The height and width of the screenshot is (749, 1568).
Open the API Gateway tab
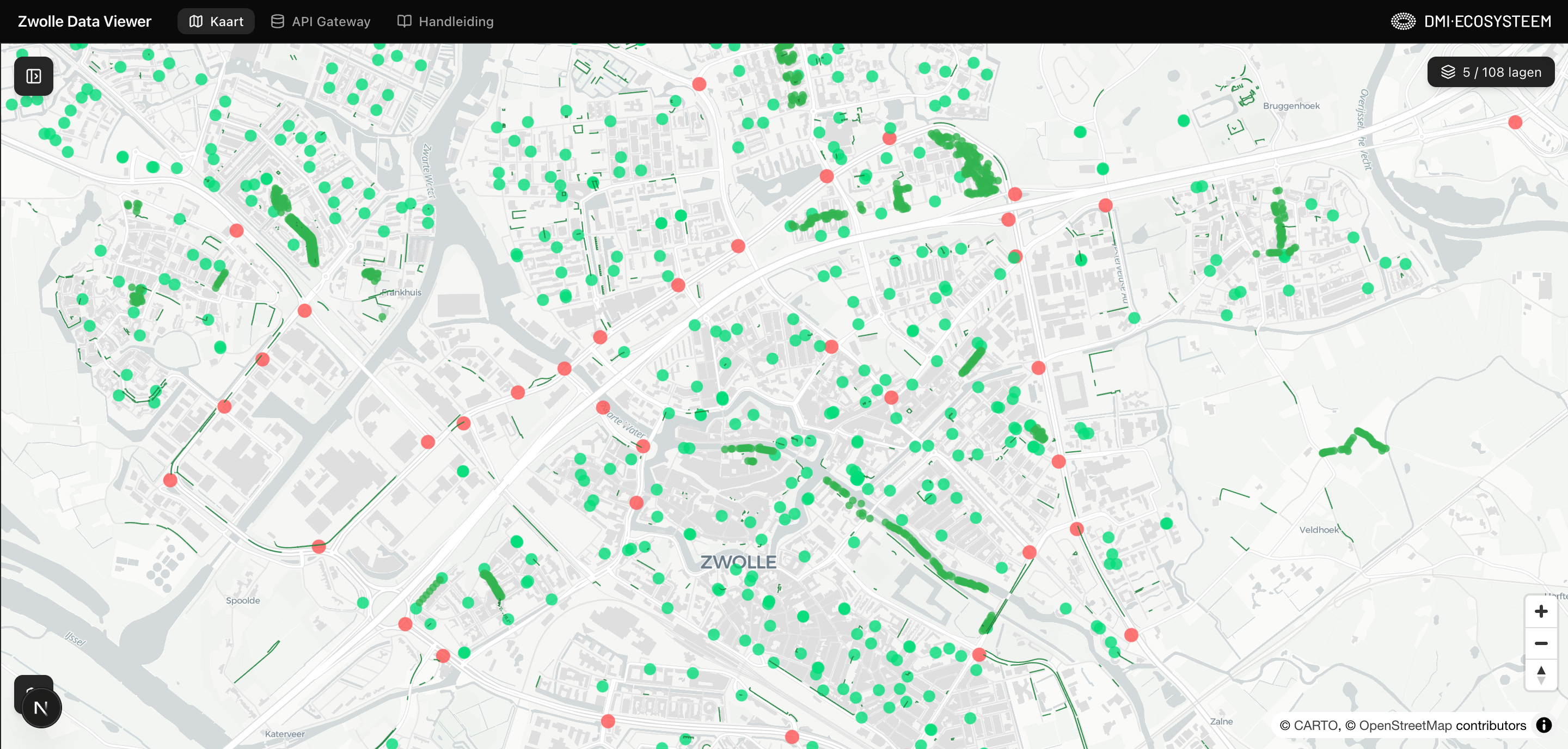320,21
